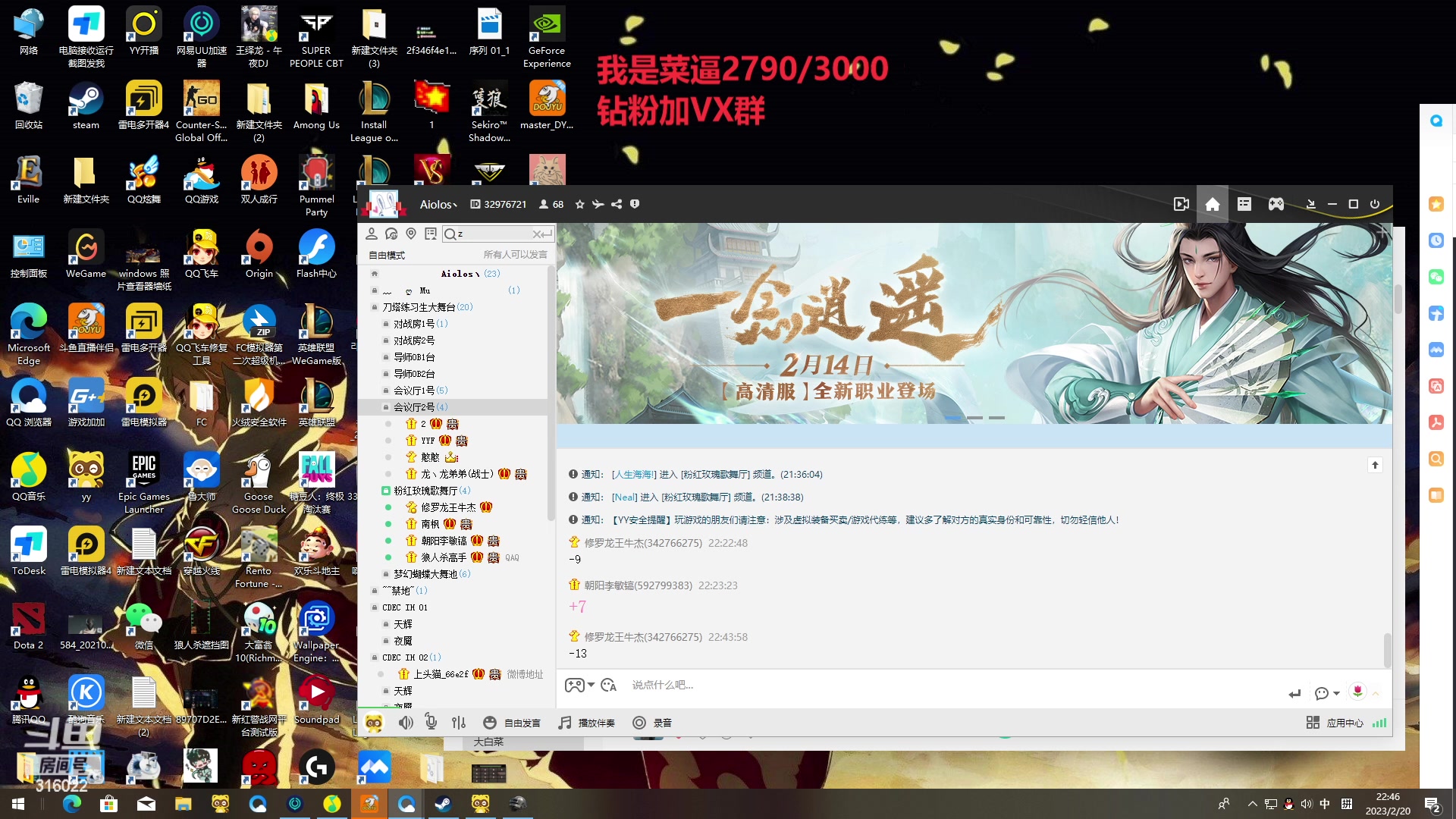Locate myself with the pin icon
The image size is (1456, 819).
(411, 234)
